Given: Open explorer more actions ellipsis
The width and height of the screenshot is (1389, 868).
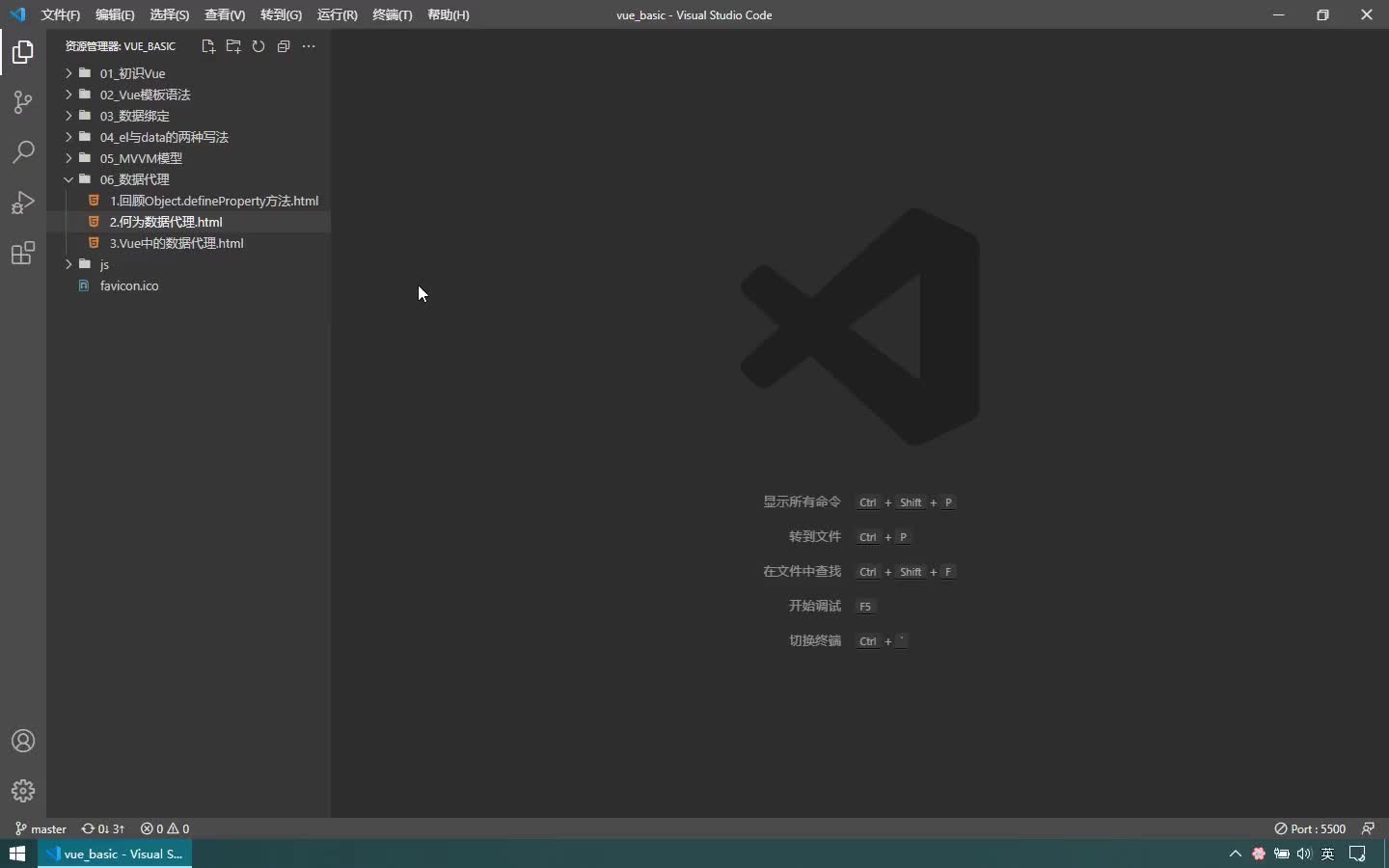Looking at the screenshot, I should click(x=309, y=46).
